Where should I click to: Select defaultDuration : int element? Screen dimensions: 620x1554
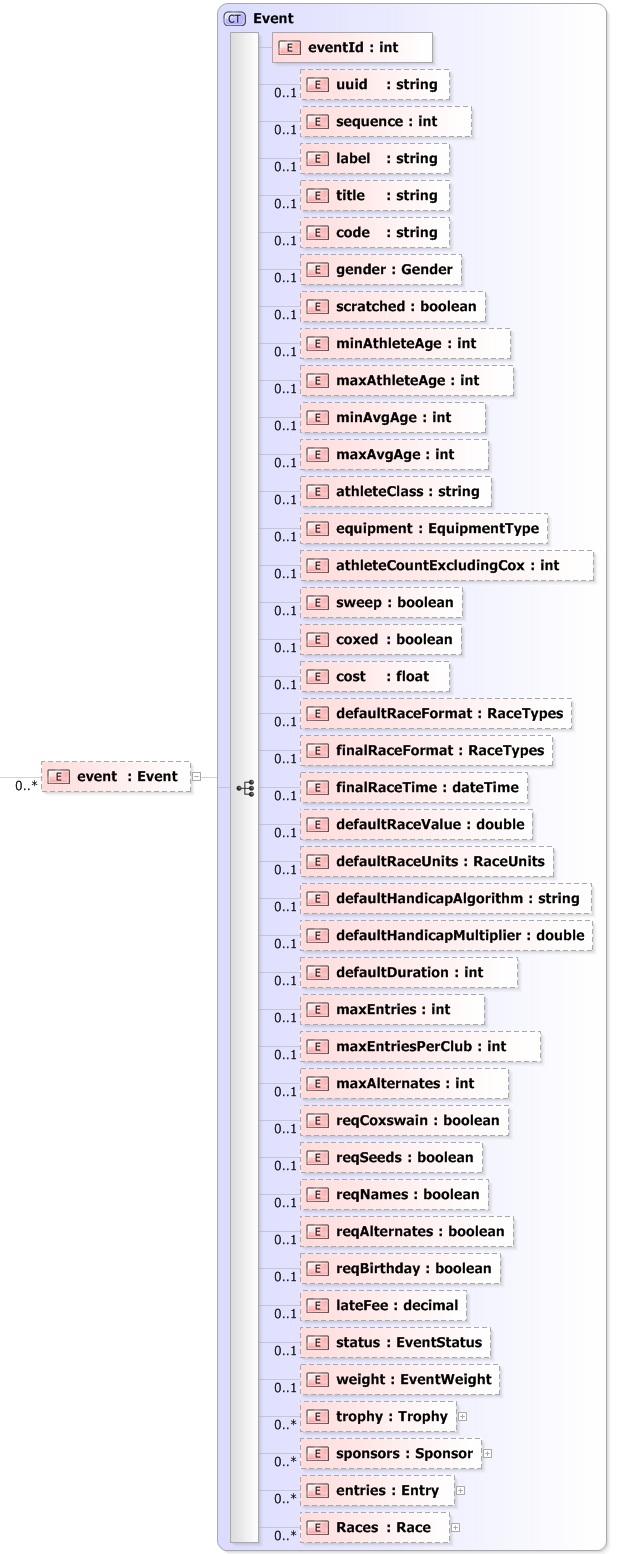(409, 972)
